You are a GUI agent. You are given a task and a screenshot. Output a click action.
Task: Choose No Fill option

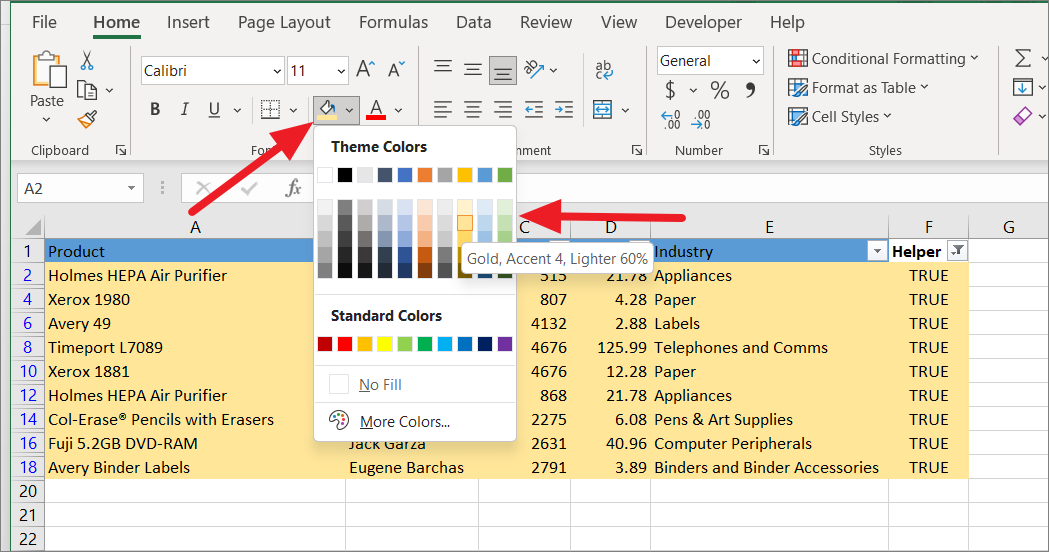pyautogui.click(x=415, y=385)
